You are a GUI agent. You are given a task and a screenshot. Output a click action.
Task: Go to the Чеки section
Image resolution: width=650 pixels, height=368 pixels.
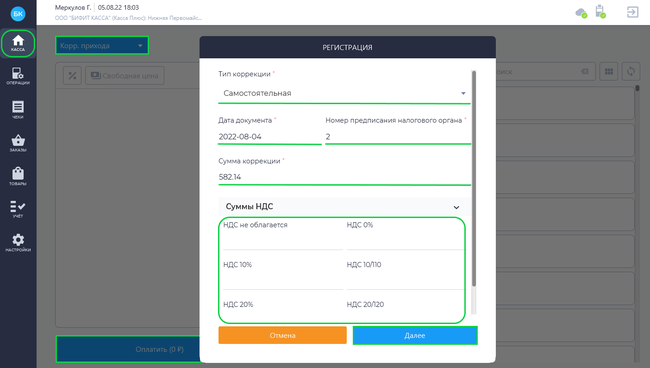pyautogui.click(x=18, y=110)
